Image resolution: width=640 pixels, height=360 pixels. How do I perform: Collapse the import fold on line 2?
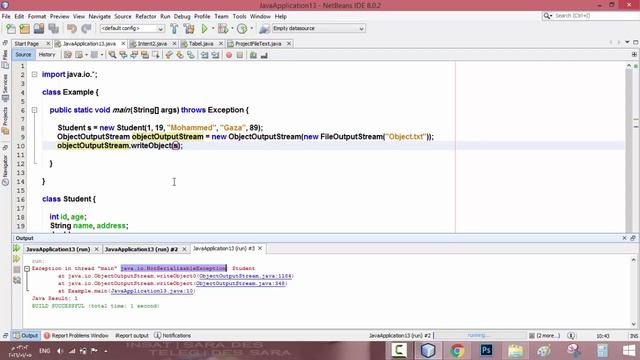coord(34,74)
